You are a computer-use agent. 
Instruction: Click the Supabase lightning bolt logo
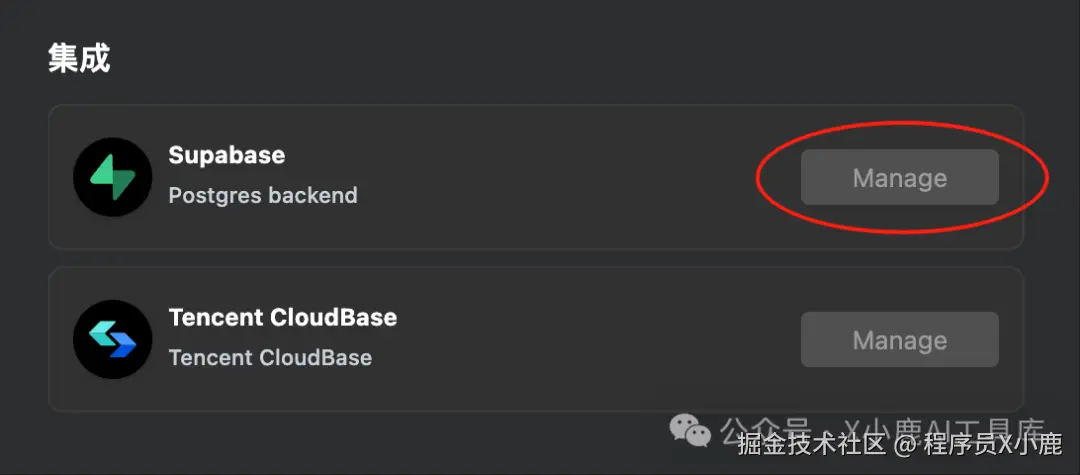click(112, 177)
